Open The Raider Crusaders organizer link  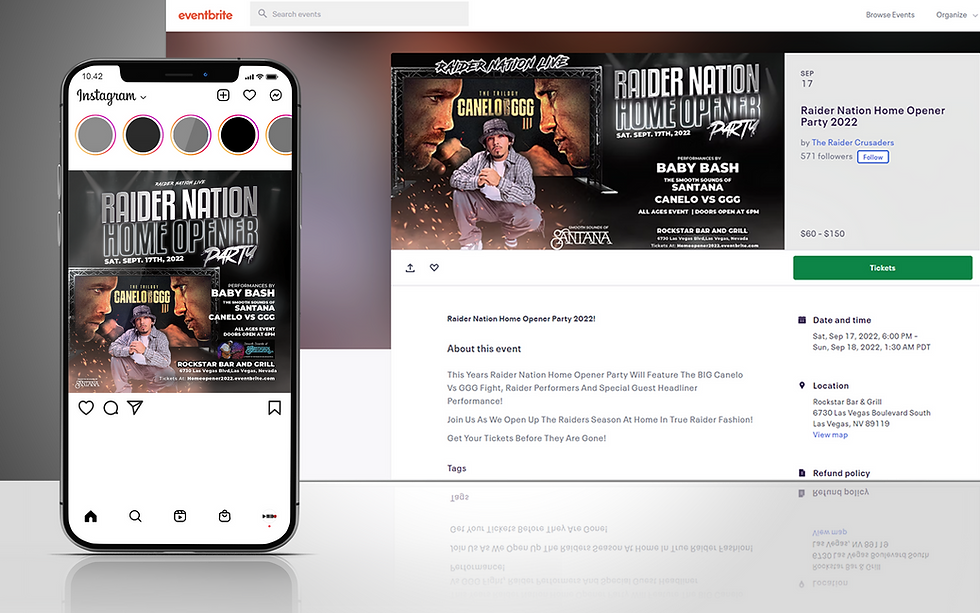(852, 142)
